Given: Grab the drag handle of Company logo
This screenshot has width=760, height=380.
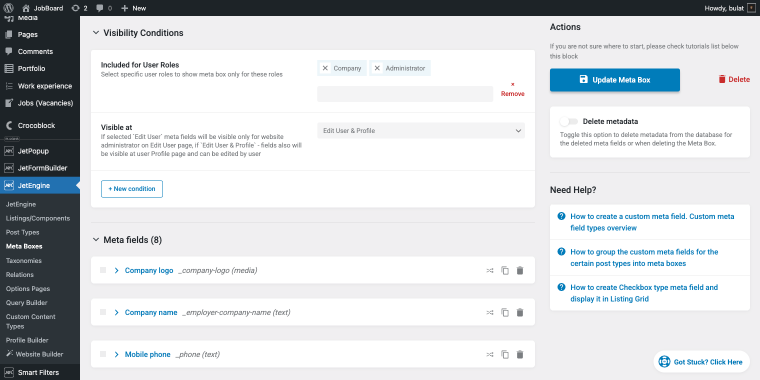Looking at the screenshot, I should coord(103,270).
